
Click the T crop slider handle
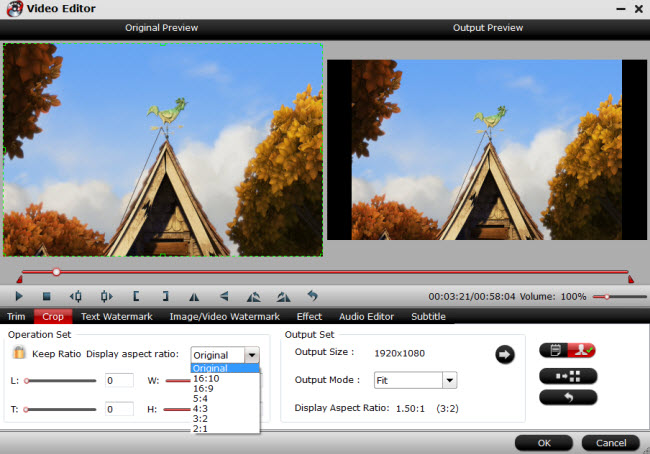(26, 410)
